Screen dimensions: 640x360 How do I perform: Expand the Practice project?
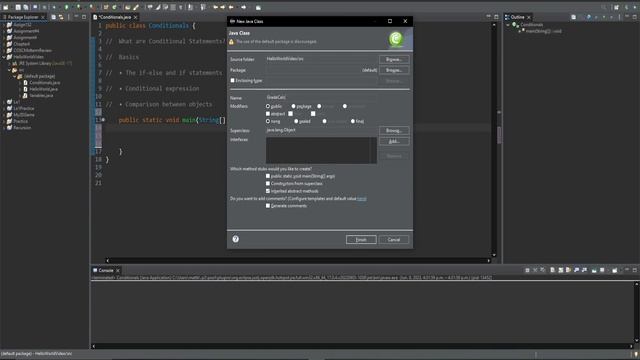tap(4, 121)
